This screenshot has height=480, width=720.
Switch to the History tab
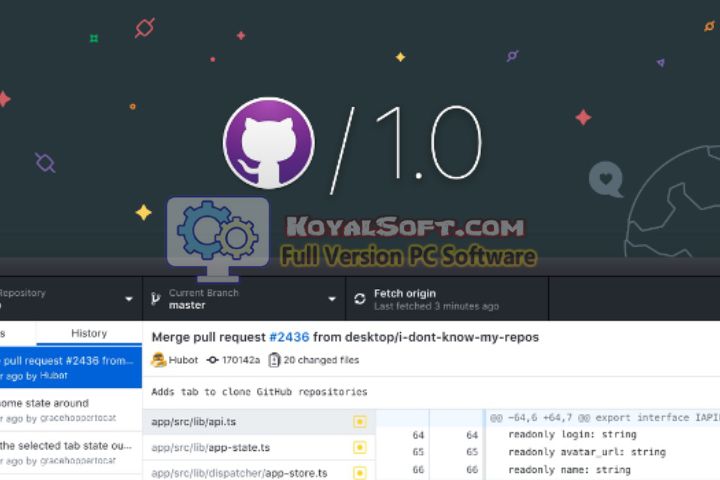[89, 333]
